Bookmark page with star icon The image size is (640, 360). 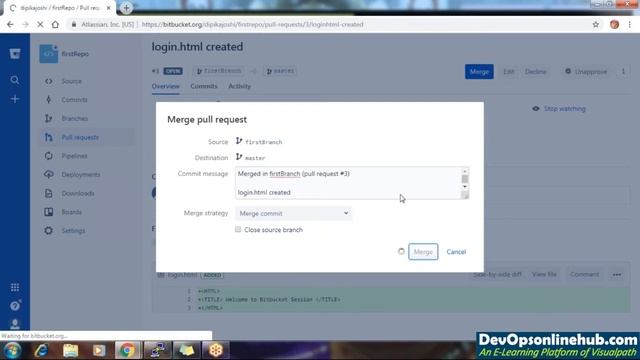coord(596,24)
